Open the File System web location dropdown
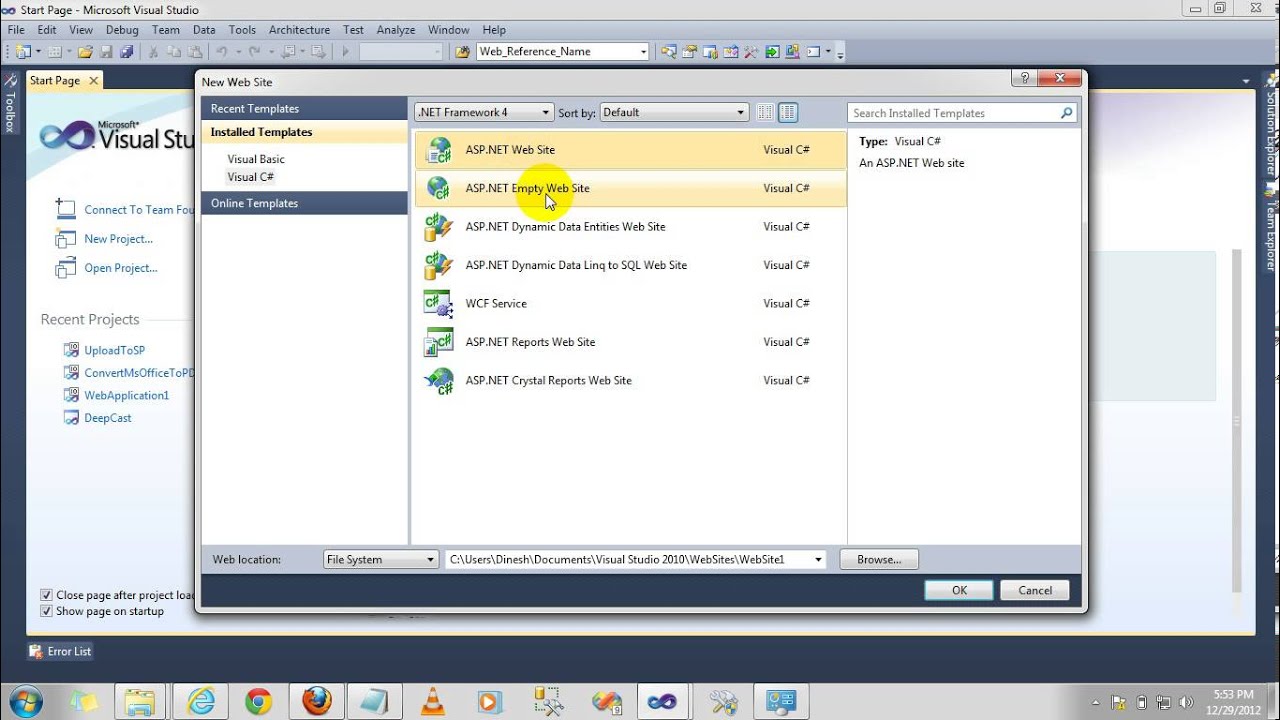Image resolution: width=1280 pixels, height=720 pixels. 381,560
